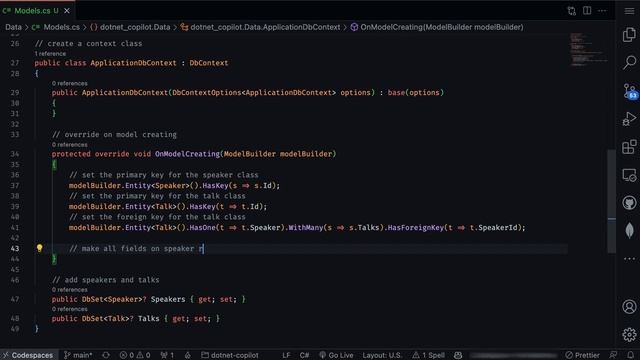Viewport: 640px width, 360px height.
Task: Click comment '// override on model creating'
Action: tap(114, 135)
